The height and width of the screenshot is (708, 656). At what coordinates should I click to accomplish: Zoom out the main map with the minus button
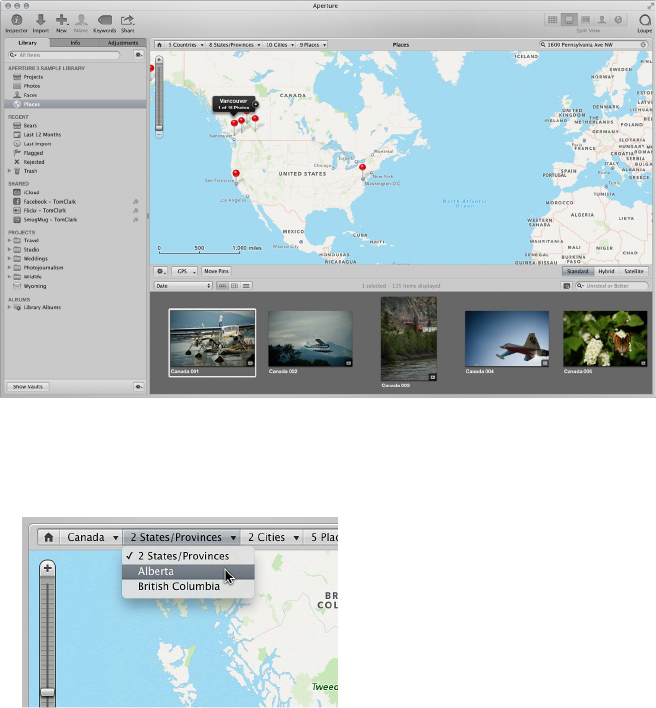click(x=159, y=135)
